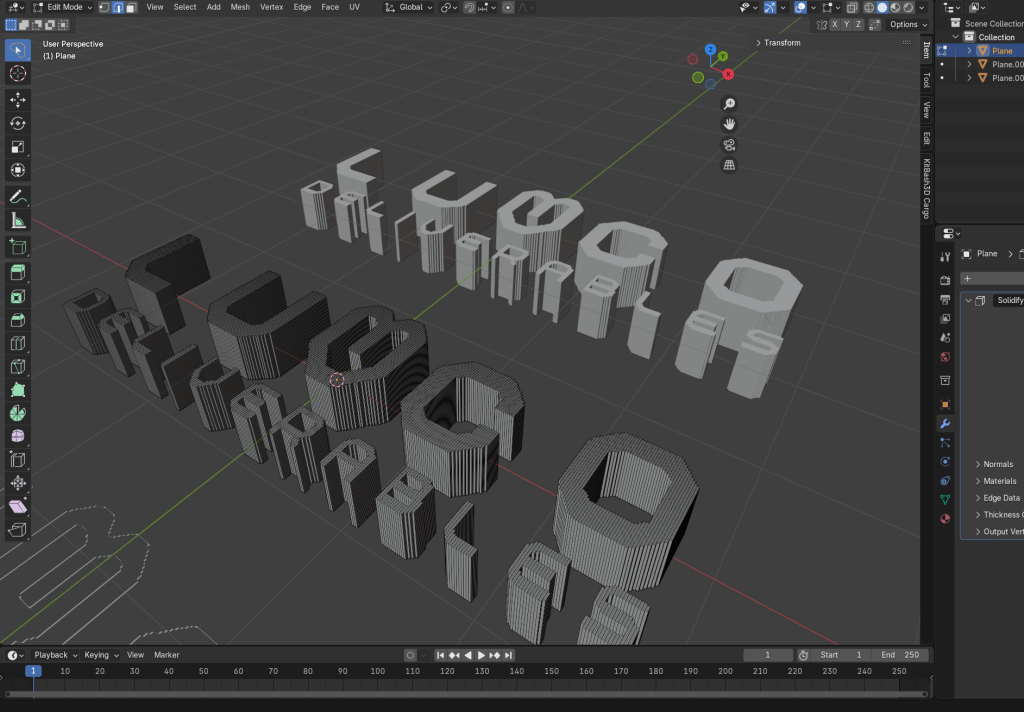Click the Options button
This screenshot has height=712, width=1024.
pos(907,24)
